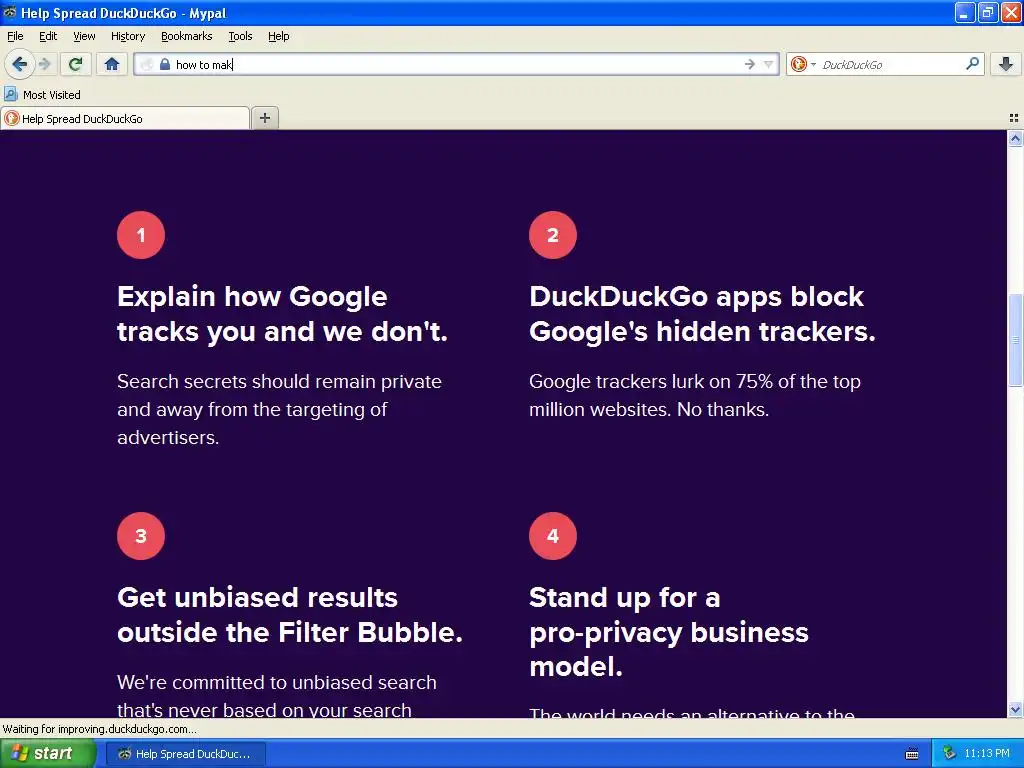
Task: Click the Forward arrow button
Action: [x=44, y=64]
